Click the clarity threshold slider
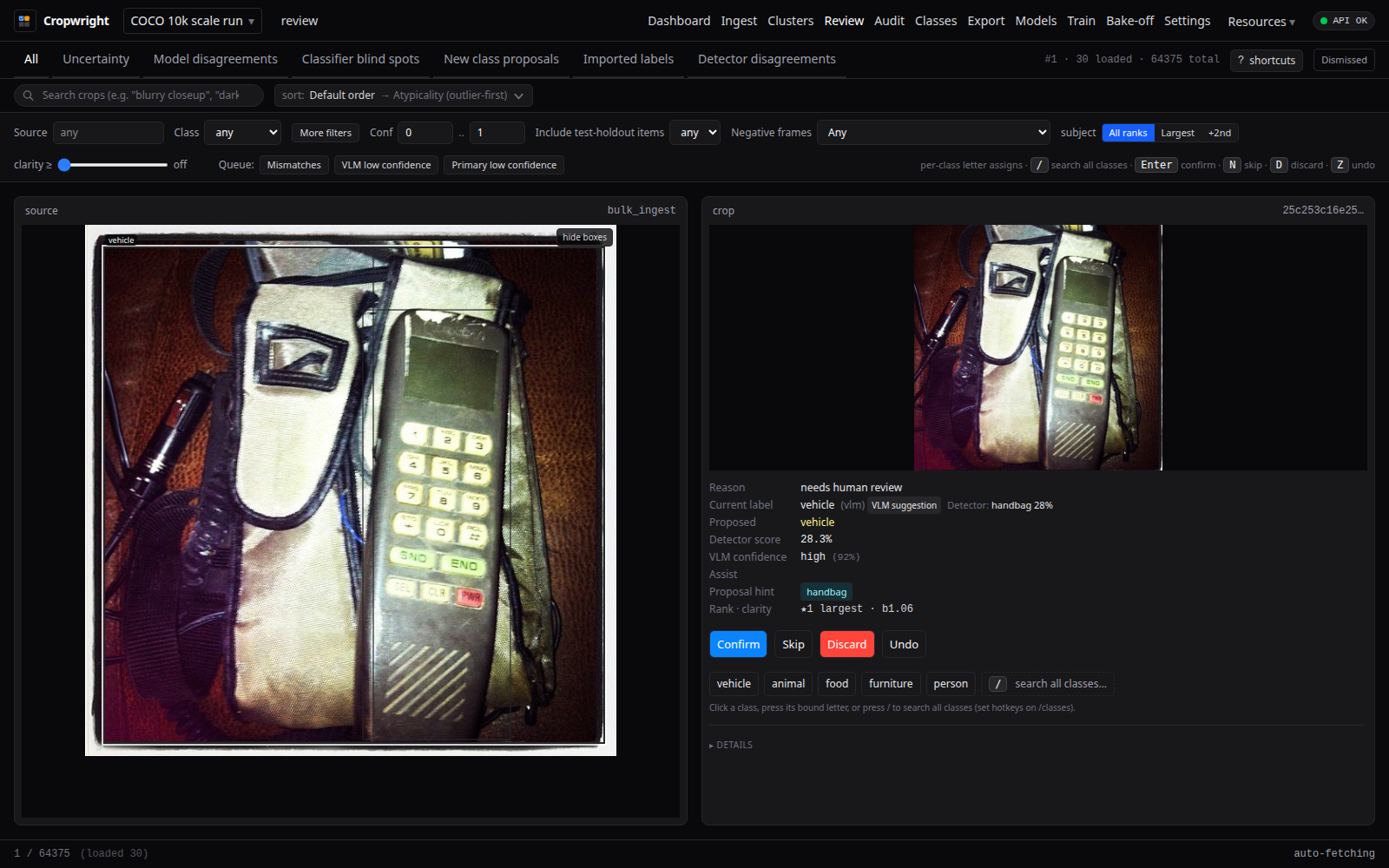Viewport: 1389px width, 868px height. (113, 165)
